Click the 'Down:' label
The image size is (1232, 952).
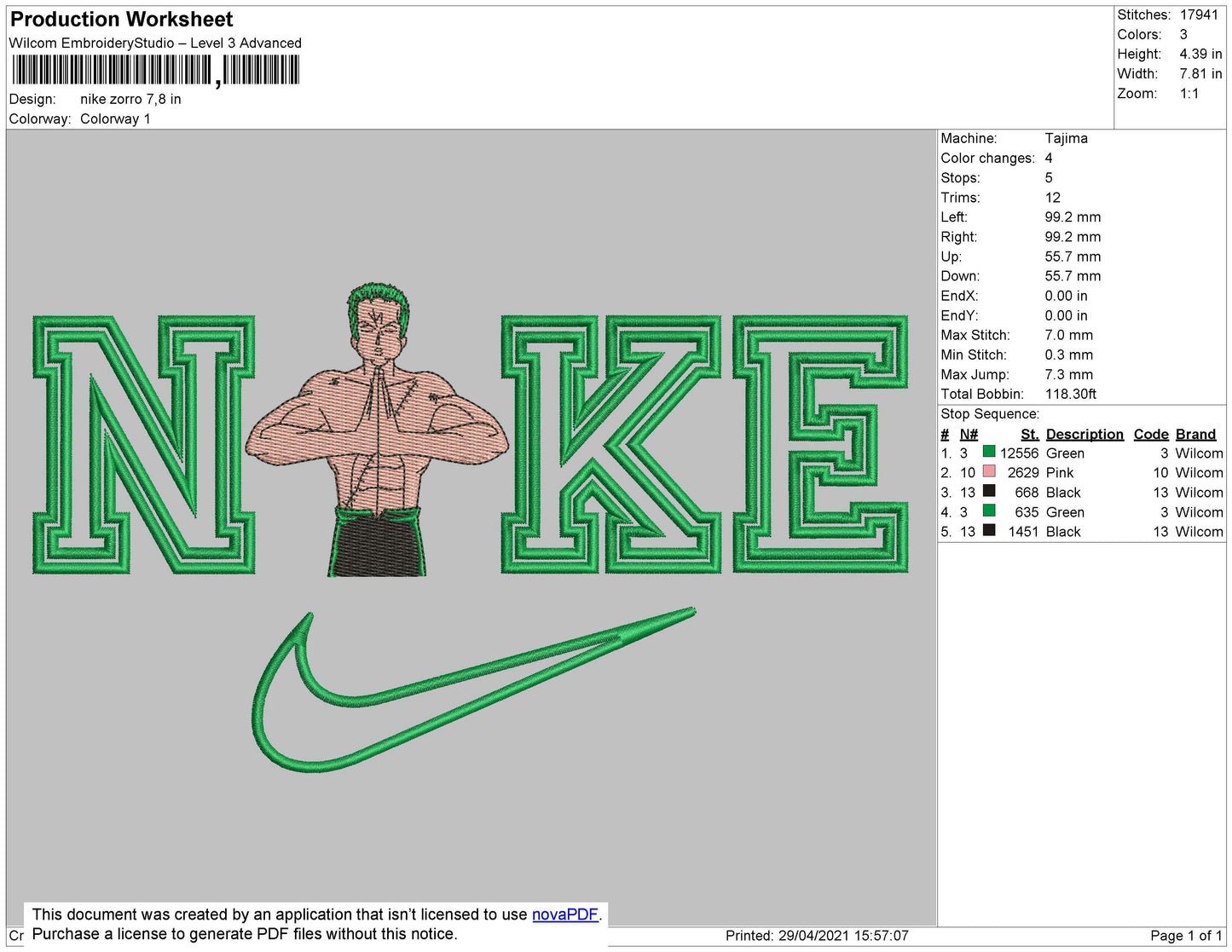coord(960,276)
